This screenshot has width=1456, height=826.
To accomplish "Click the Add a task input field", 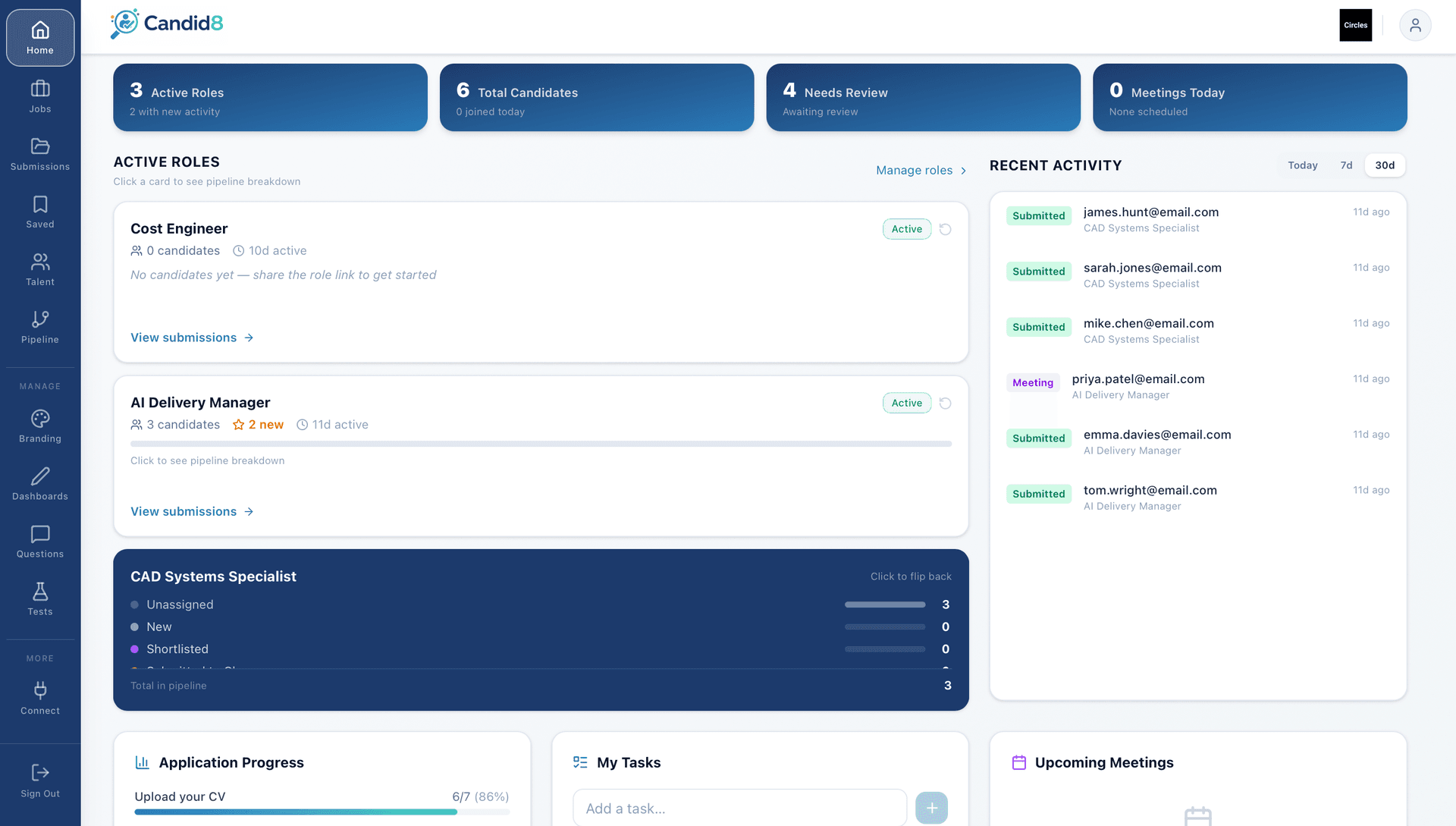I will click(x=739, y=808).
